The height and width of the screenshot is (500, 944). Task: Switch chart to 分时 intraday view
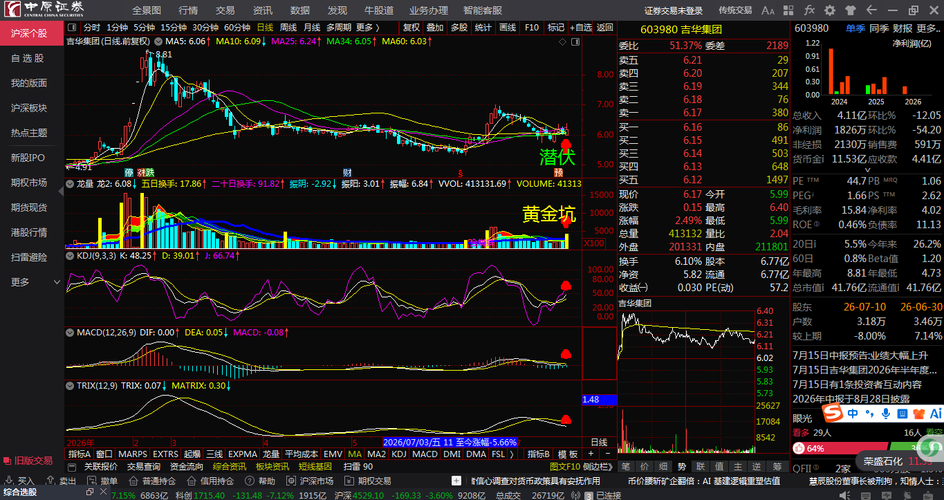pyautogui.click(x=92, y=28)
